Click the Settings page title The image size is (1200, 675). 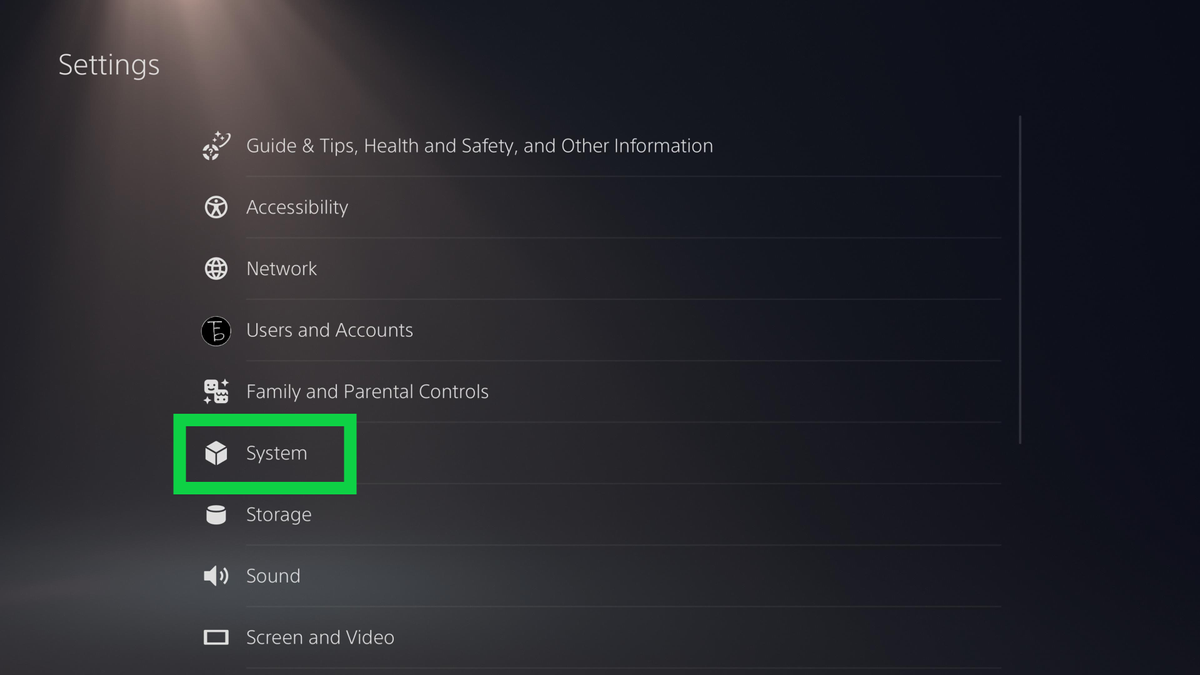tap(108, 64)
